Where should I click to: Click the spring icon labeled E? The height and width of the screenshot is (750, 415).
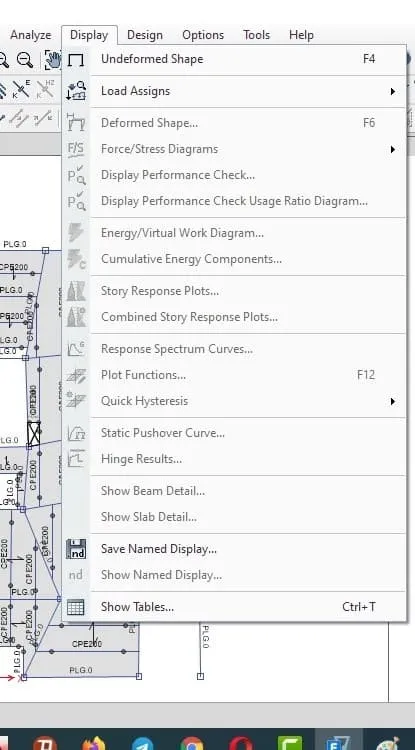pos(22,89)
